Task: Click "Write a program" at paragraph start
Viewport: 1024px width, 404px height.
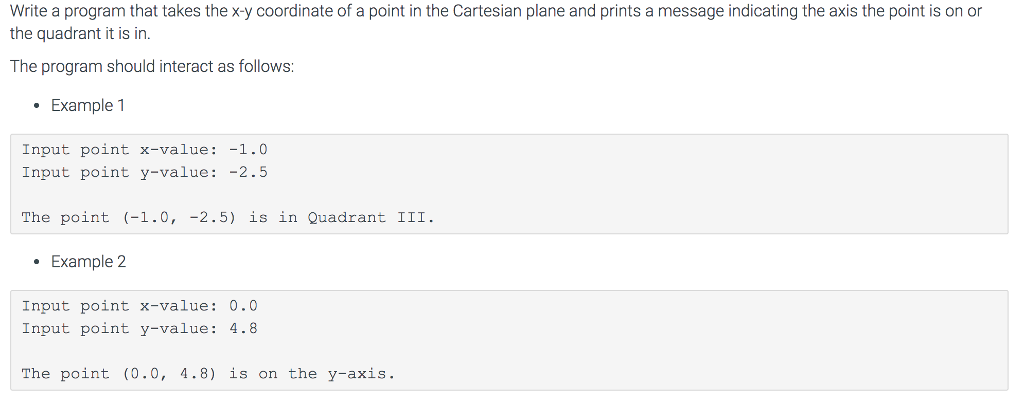Action: click(x=58, y=12)
